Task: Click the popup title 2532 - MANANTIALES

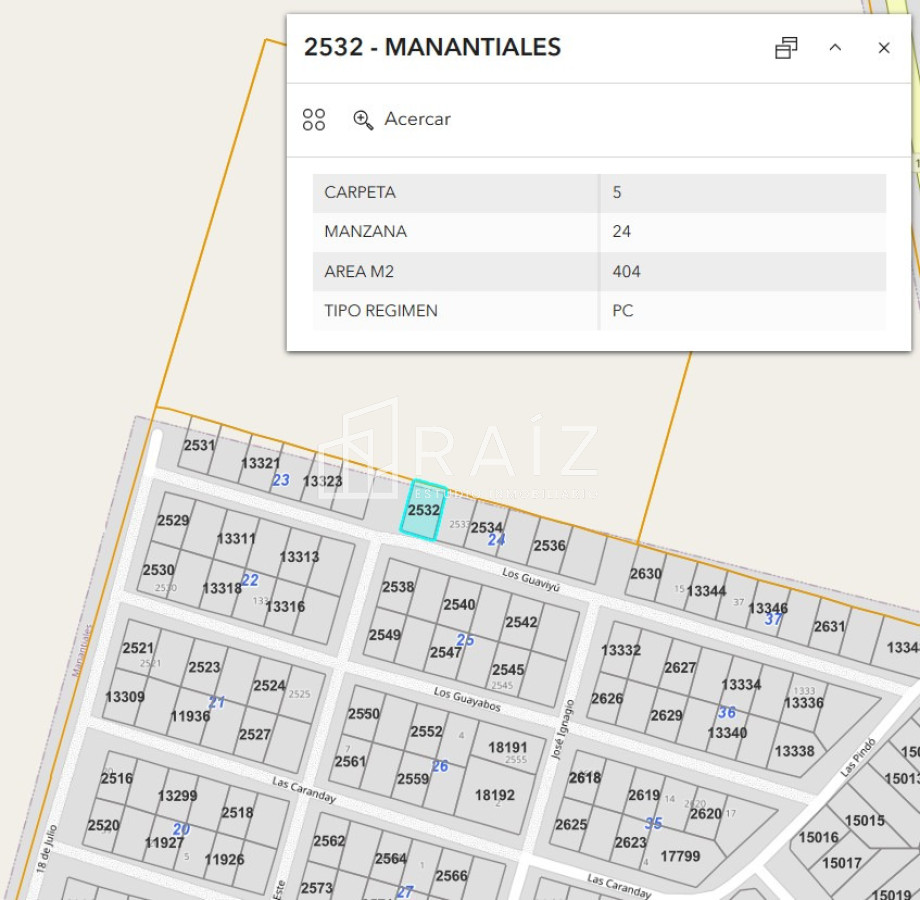Action: pos(432,47)
